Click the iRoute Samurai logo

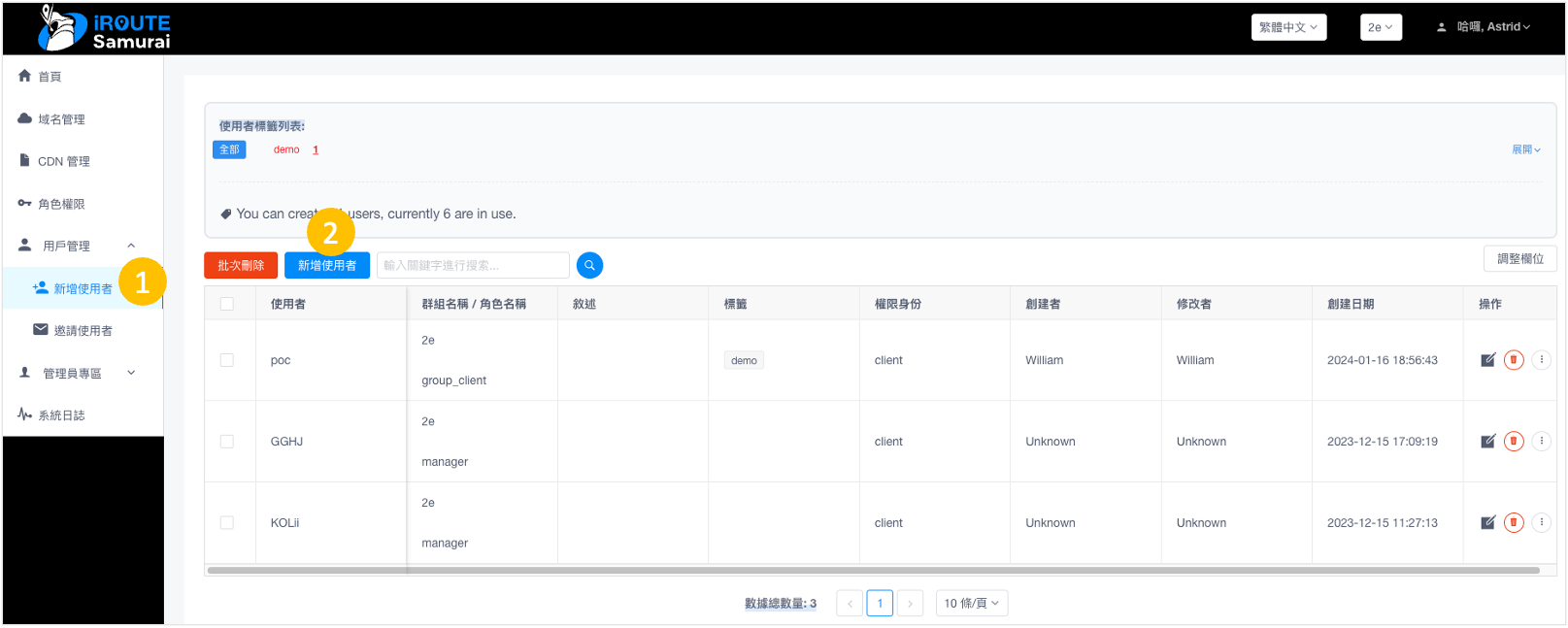point(103,28)
